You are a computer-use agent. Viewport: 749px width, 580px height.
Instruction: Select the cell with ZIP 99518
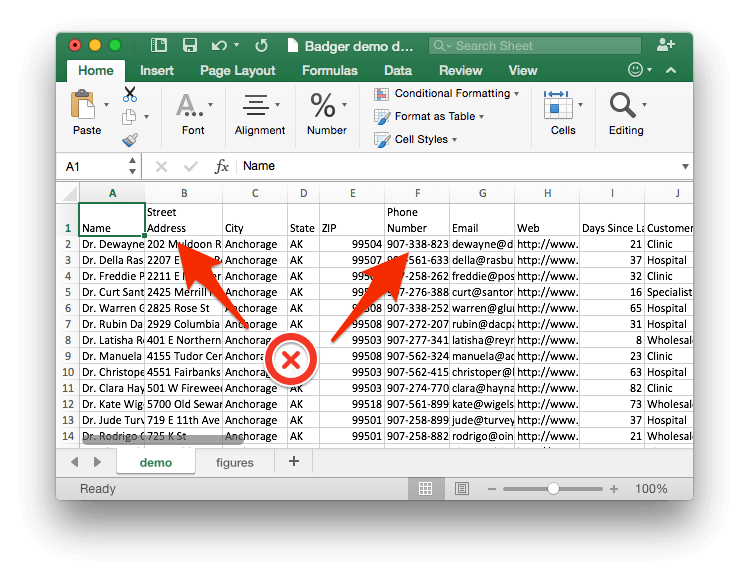pos(352,404)
